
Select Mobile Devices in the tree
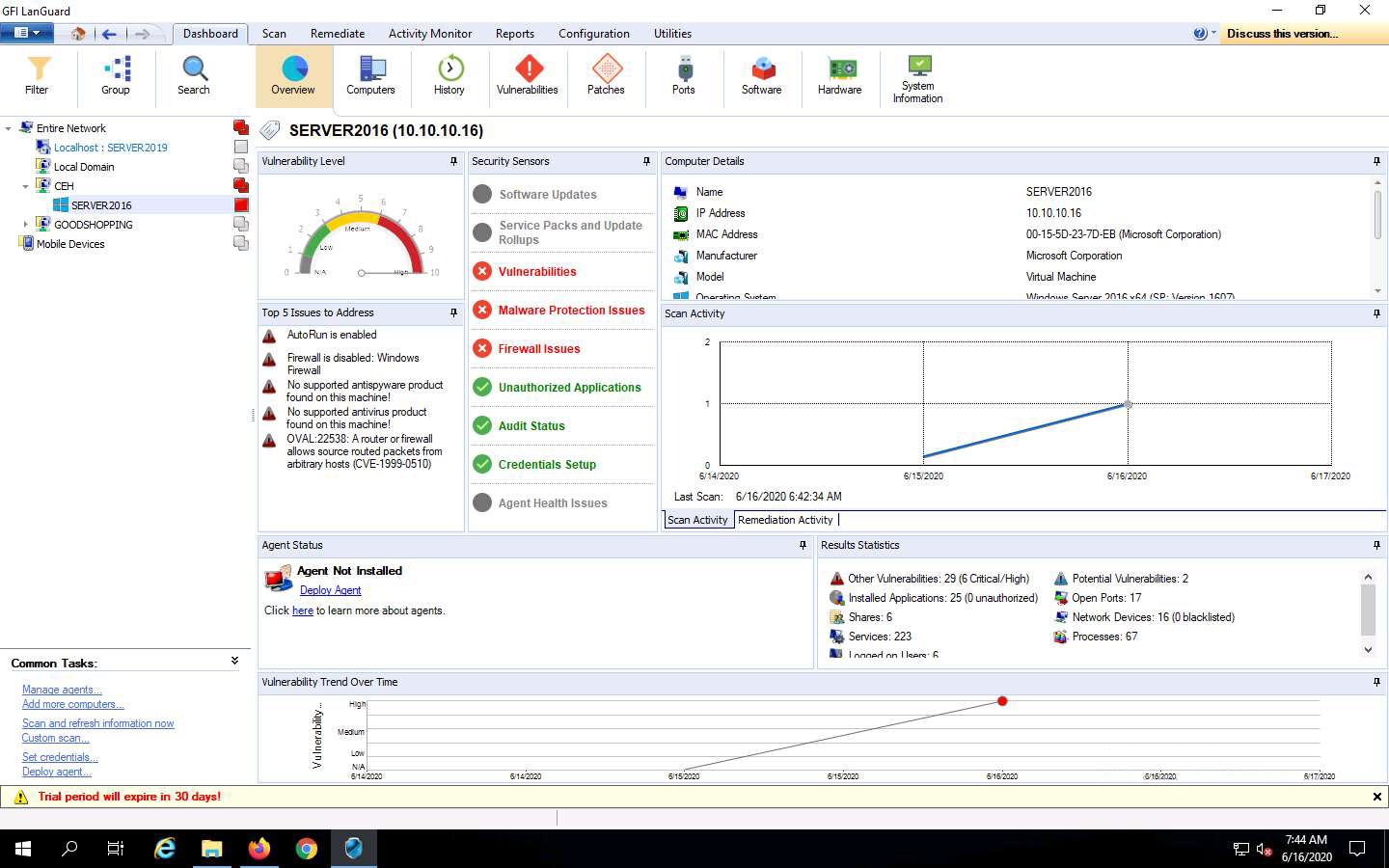pos(70,244)
